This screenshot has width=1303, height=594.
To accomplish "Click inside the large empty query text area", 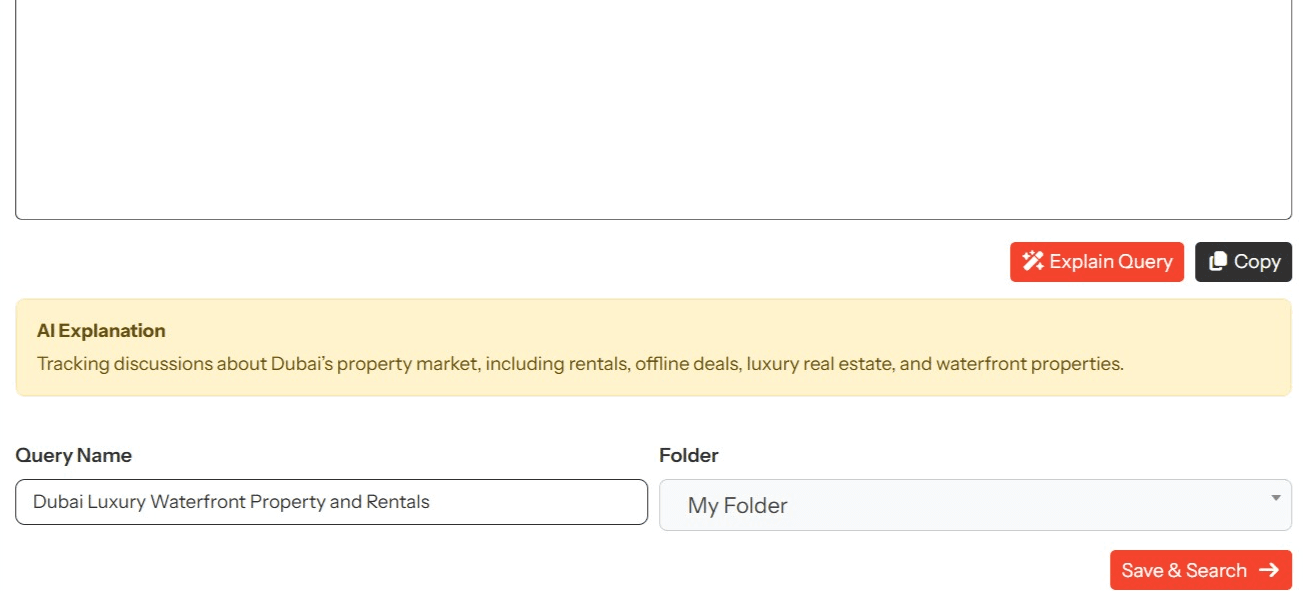I will (652, 110).
